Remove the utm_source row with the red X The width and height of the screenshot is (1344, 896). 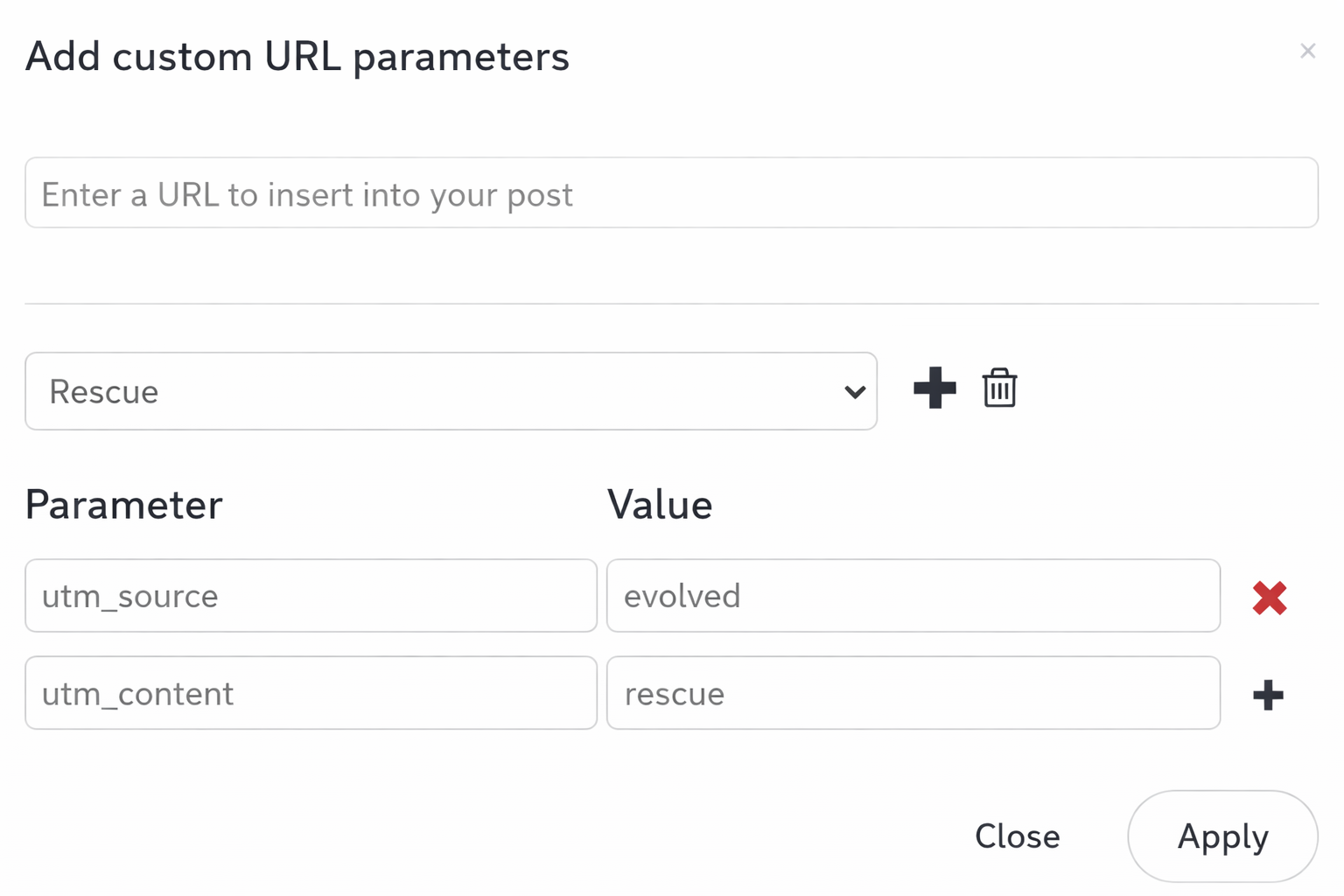[x=1269, y=598]
